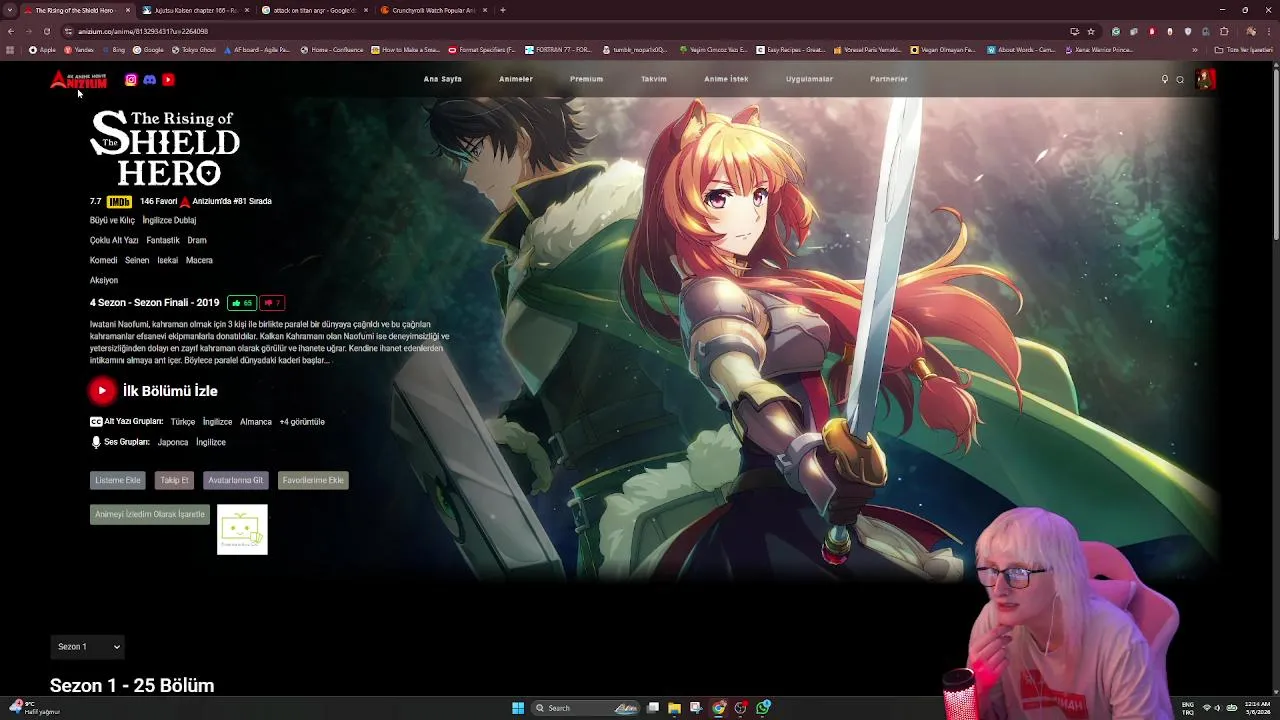This screenshot has width=1280, height=720.
Task: Open the user profile avatar menu
Action: (1205, 79)
